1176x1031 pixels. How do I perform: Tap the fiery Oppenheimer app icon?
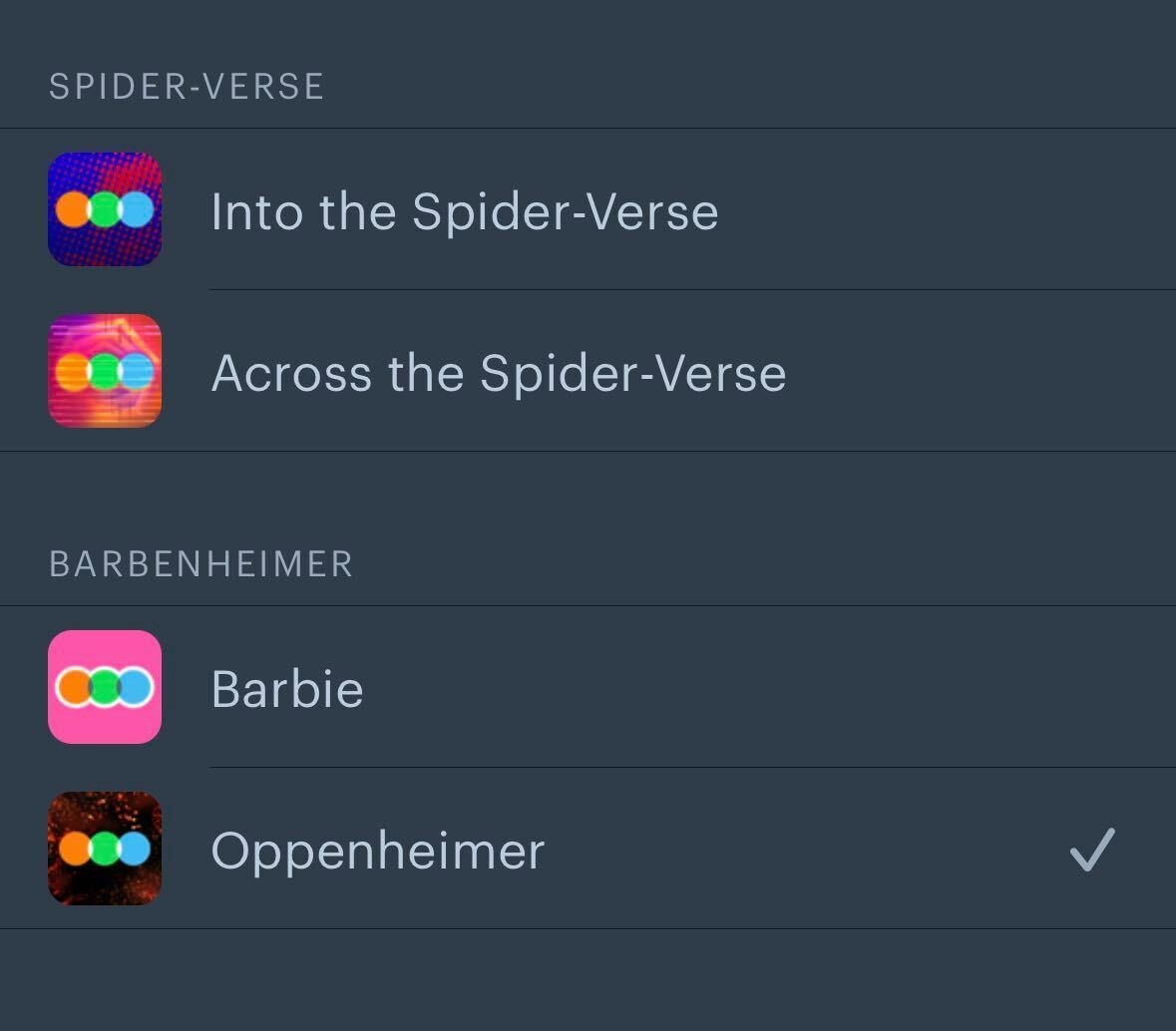tap(105, 849)
